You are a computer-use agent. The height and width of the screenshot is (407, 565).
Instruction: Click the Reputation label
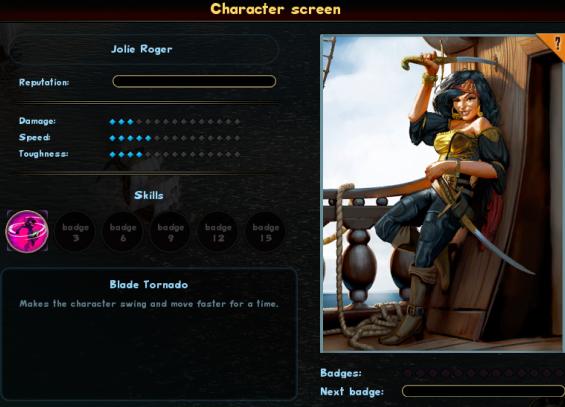(x=44, y=82)
